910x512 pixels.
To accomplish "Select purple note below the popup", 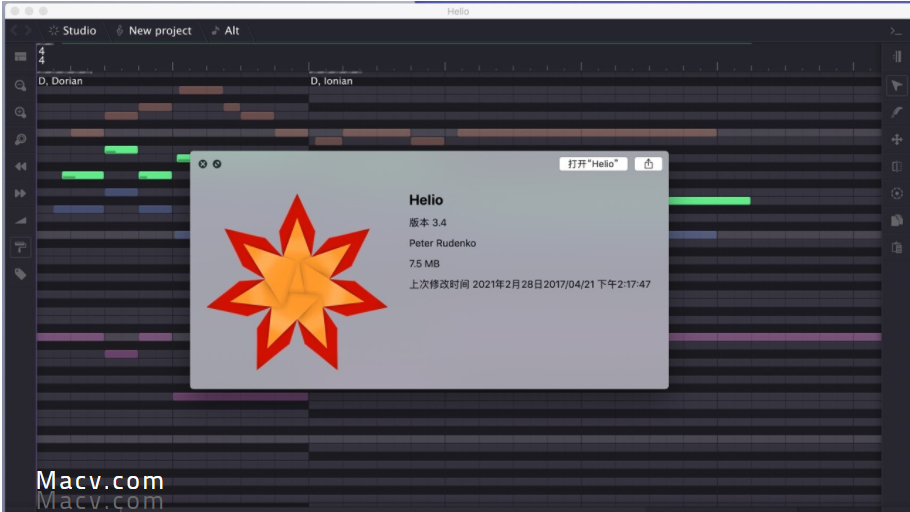I will 240,396.
